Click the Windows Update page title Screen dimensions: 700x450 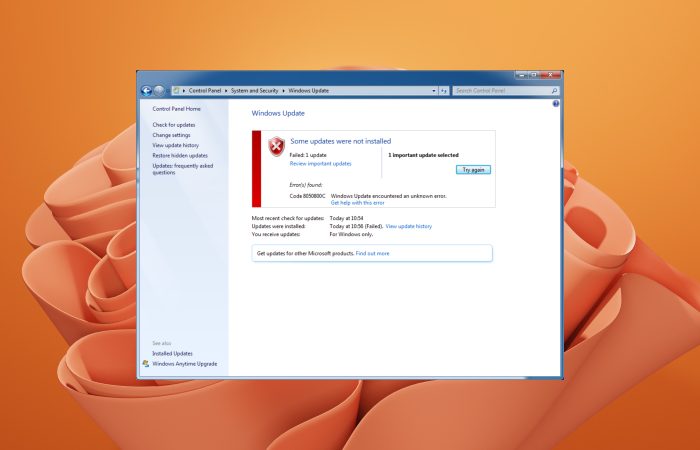coord(278,113)
